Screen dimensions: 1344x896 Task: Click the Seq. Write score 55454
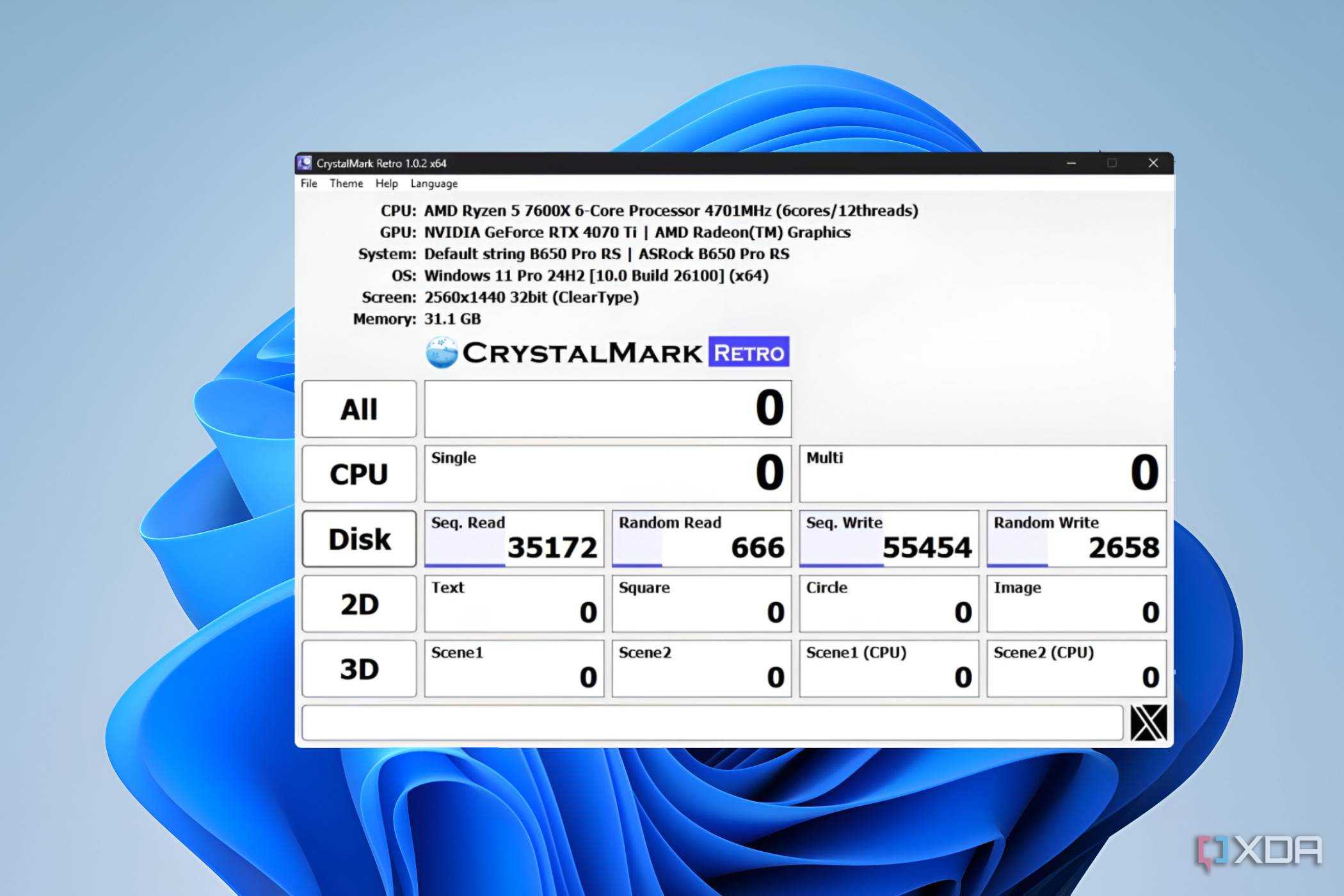click(x=889, y=539)
